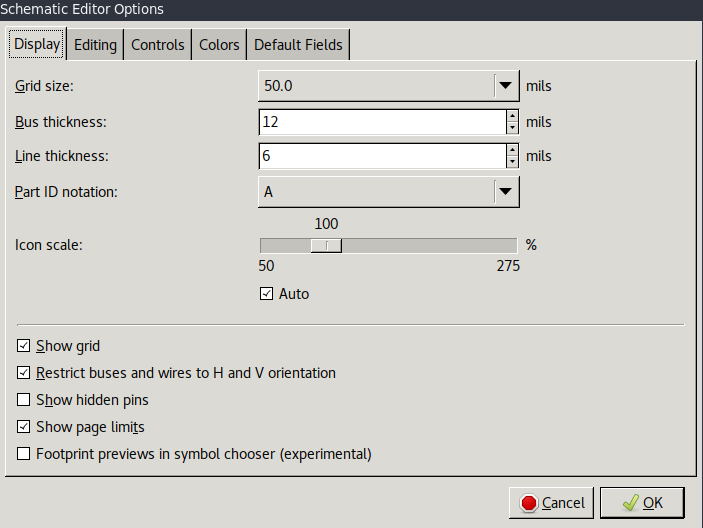This screenshot has height=528, width=703.
Task: Increase bus thickness with up arrow
Action: click(512, 116)
